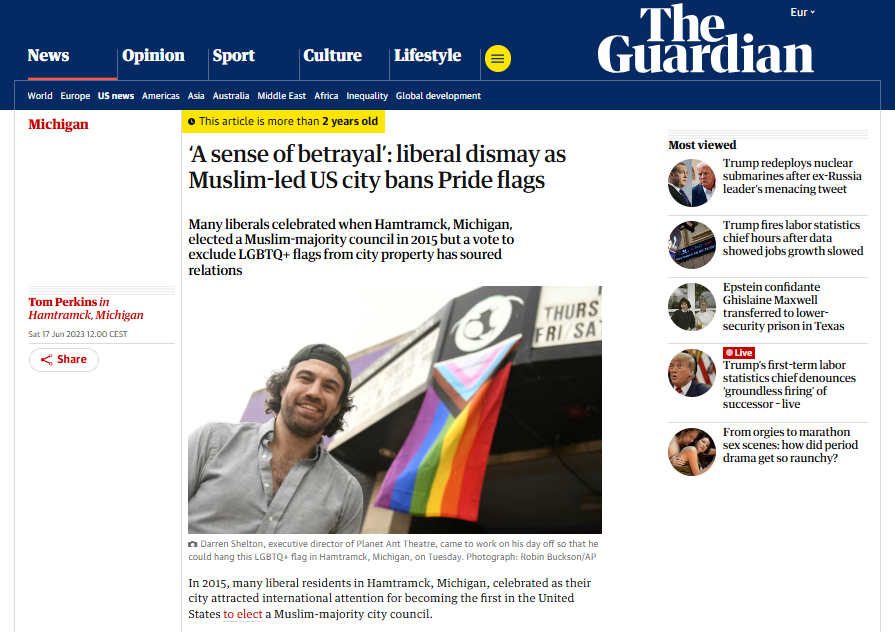Open the labor statistics chief story thumbnail

692,245
